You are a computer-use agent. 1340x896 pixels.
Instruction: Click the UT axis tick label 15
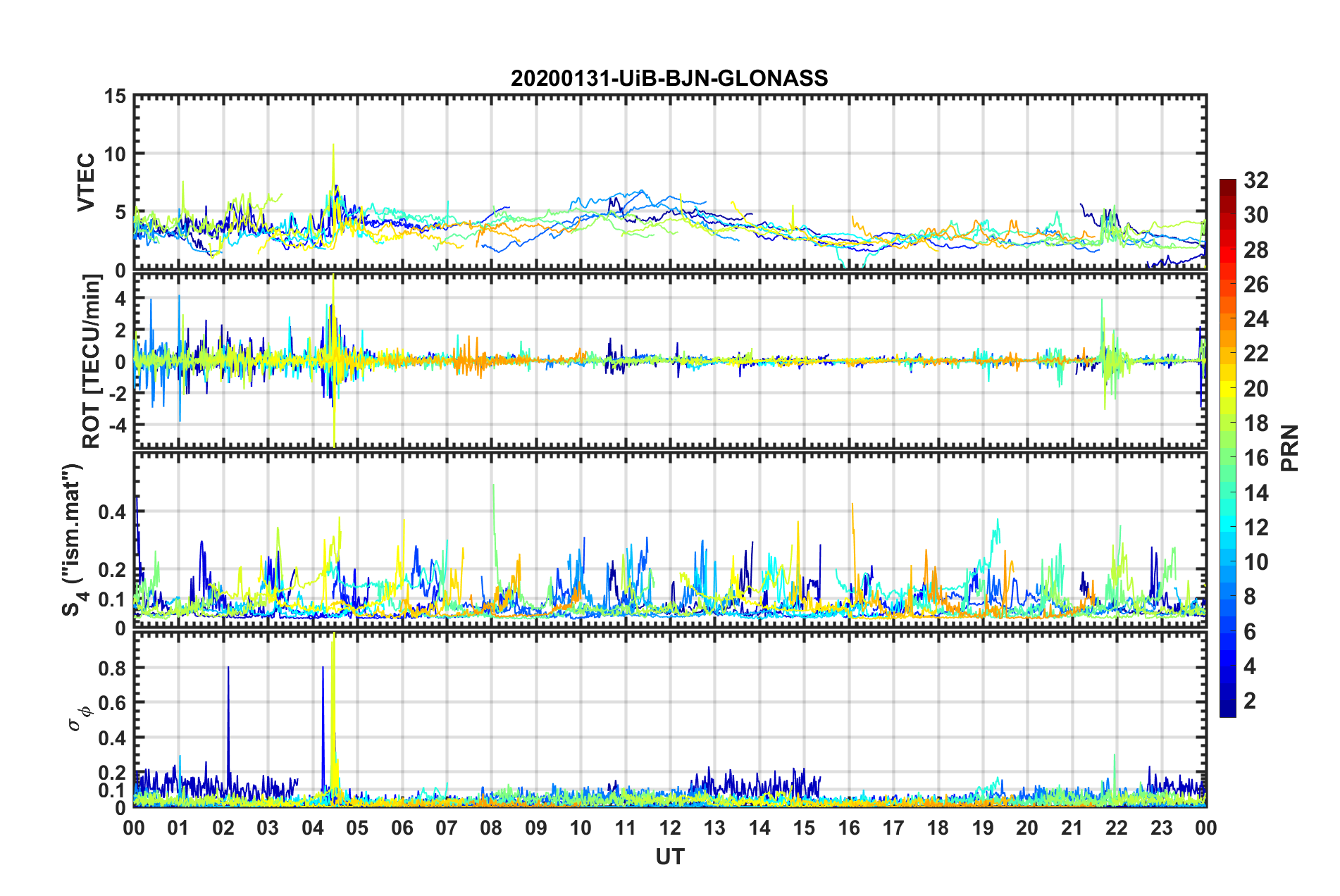(x=804, y=828)
